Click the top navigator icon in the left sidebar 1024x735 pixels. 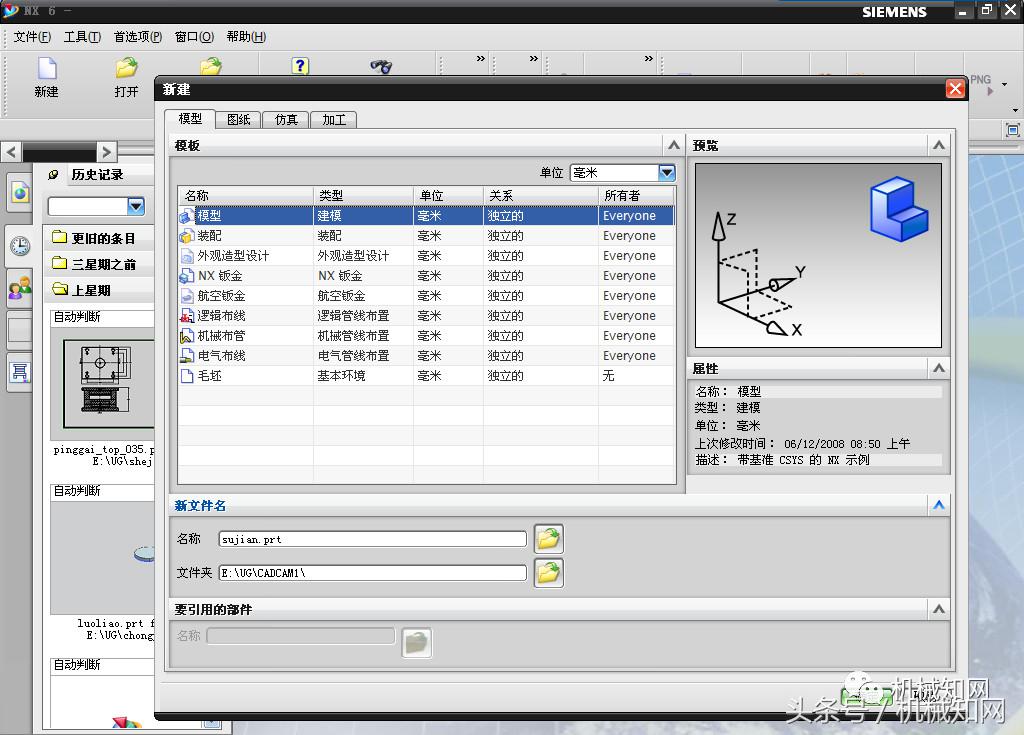click(19, 192)
